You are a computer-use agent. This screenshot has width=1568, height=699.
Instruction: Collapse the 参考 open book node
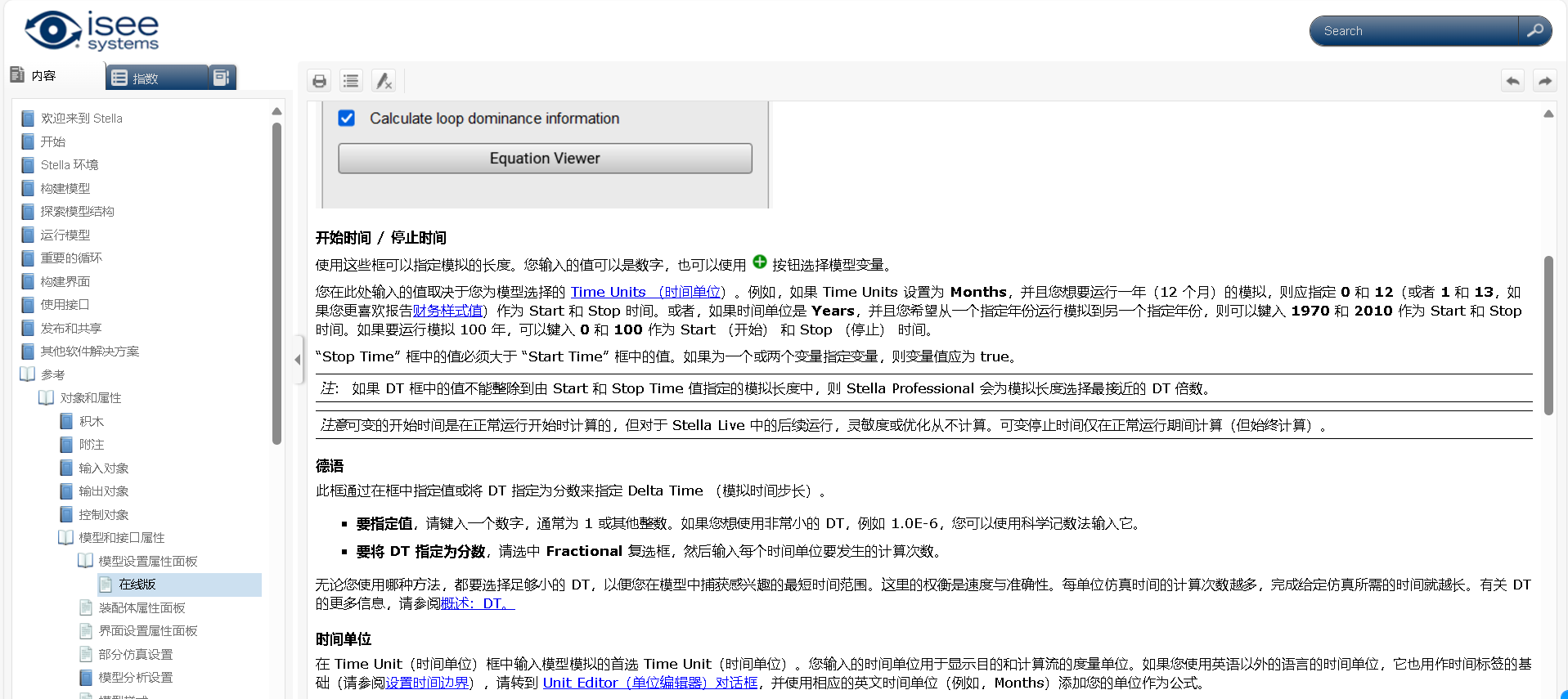[28, 374]
